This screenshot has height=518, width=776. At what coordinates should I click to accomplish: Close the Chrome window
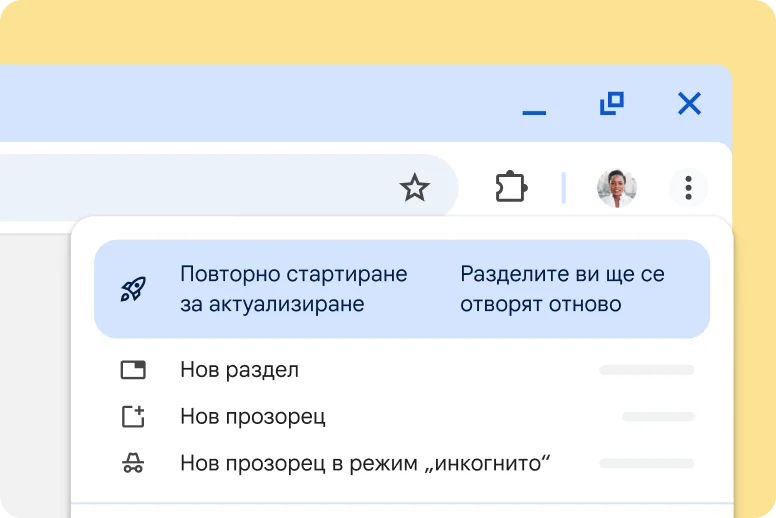[x=689, y=103]
